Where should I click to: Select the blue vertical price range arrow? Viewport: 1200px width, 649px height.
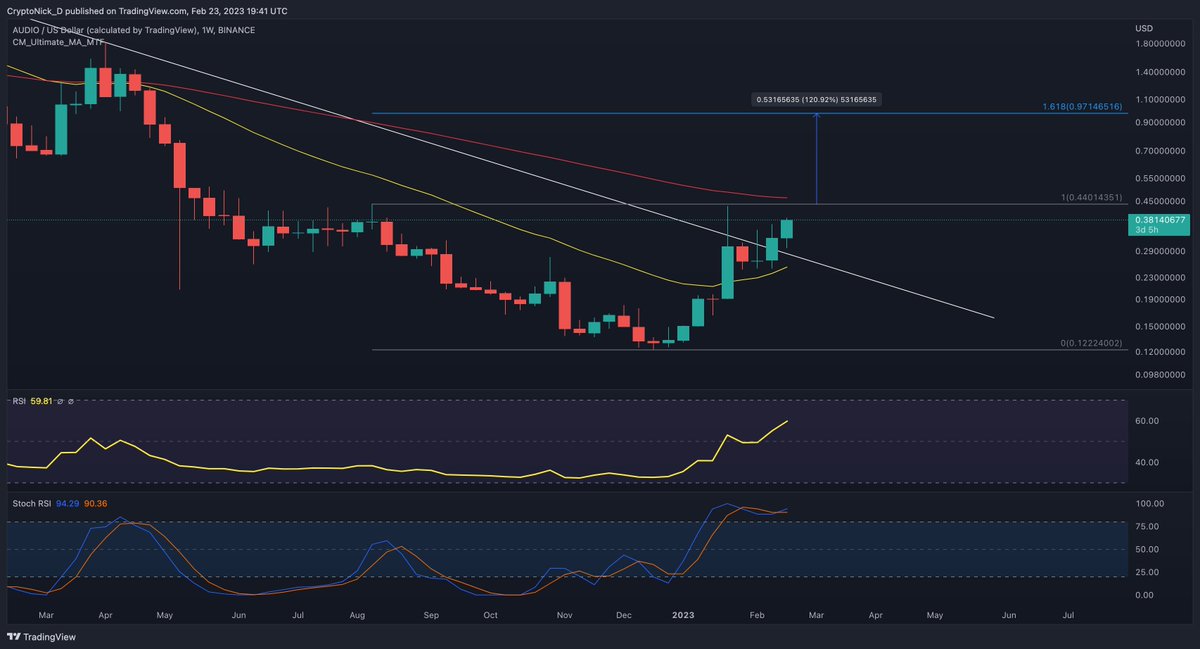(x=817, y=159)
